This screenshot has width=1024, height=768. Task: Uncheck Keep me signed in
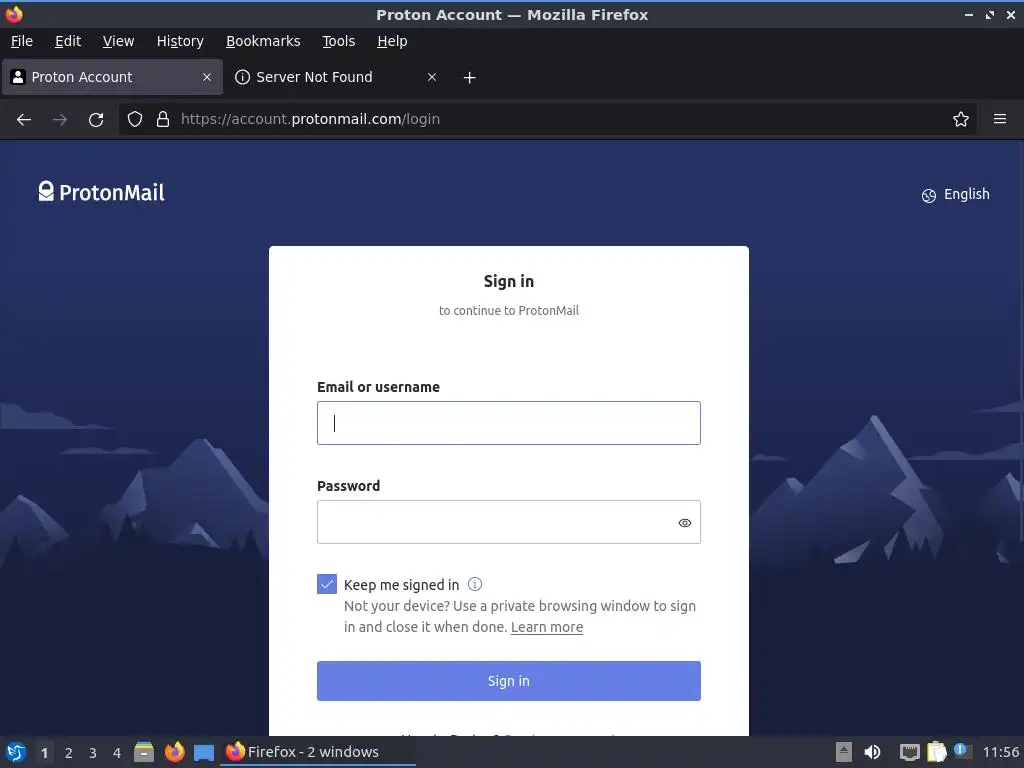coord(327,584)
